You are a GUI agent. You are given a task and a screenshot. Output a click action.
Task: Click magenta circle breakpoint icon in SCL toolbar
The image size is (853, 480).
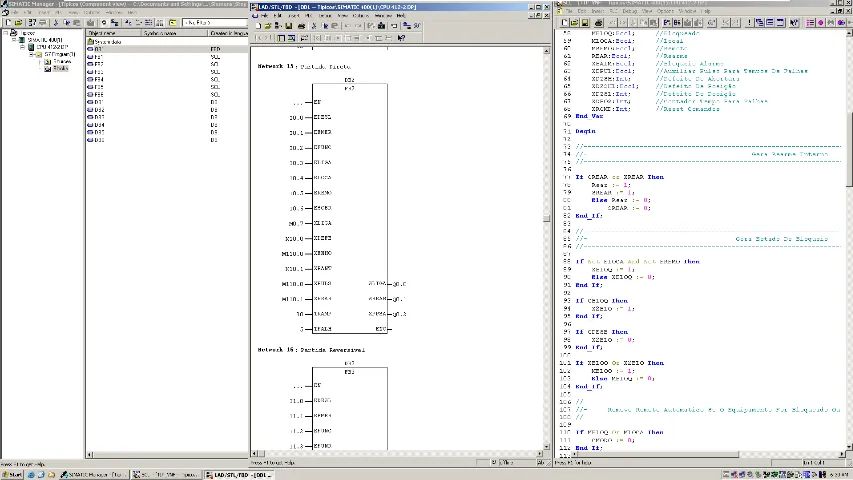[821, 23]
